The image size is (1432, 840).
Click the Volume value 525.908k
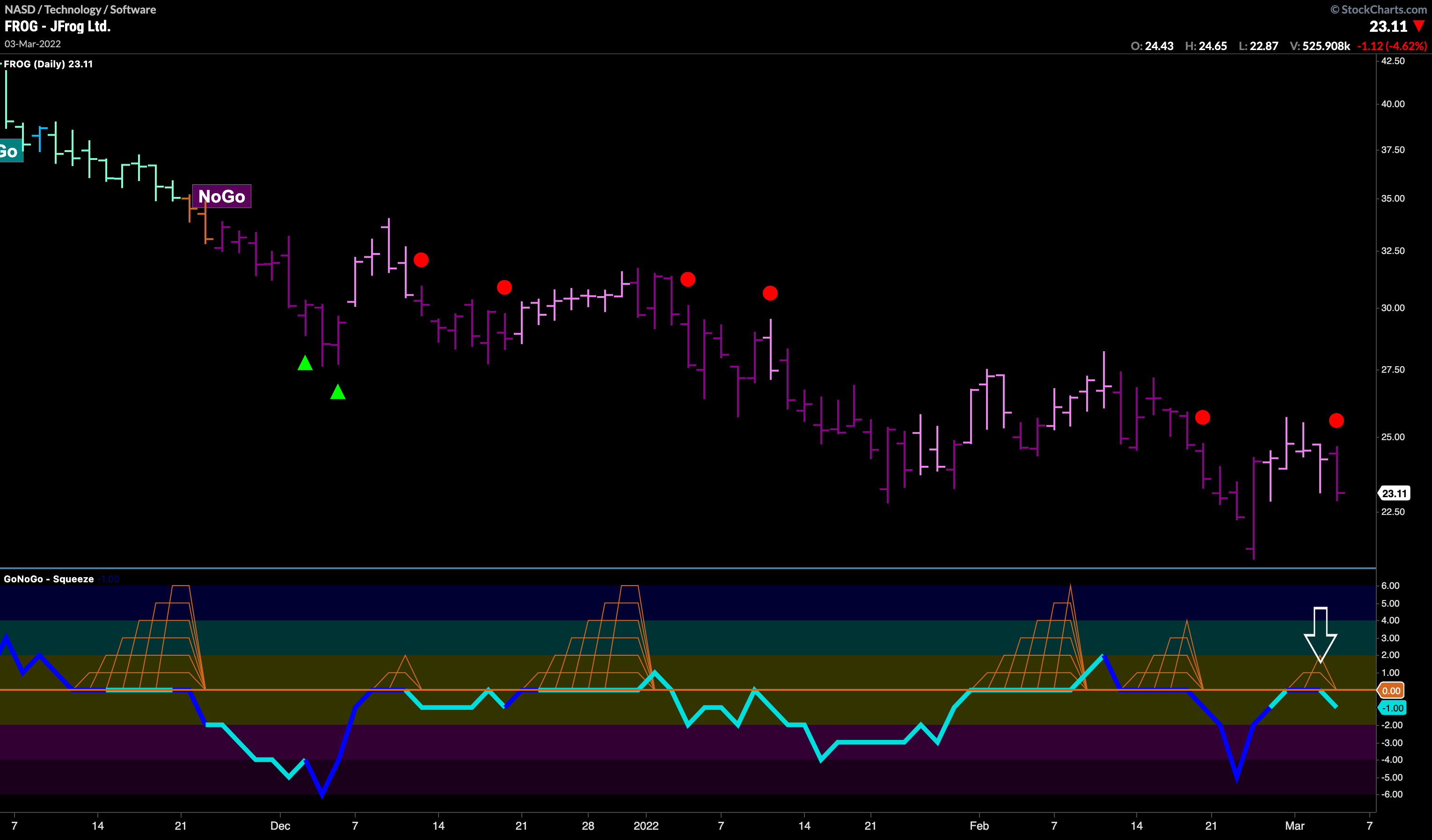point(1326,46)
